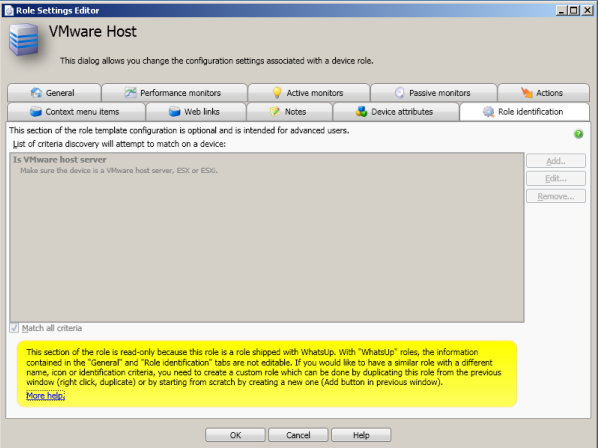The image size is (598, 448).
Task: Click the criterion description about ESX or ESXi
Action: click(x=119, y=170)
